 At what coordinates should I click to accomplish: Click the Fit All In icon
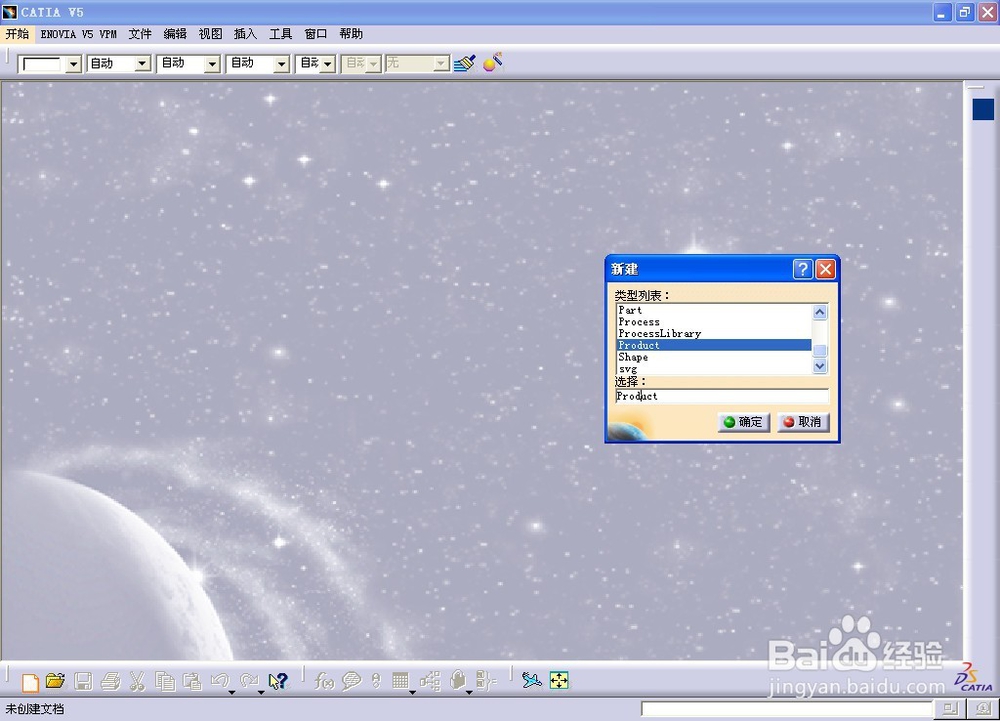(559, 681)
